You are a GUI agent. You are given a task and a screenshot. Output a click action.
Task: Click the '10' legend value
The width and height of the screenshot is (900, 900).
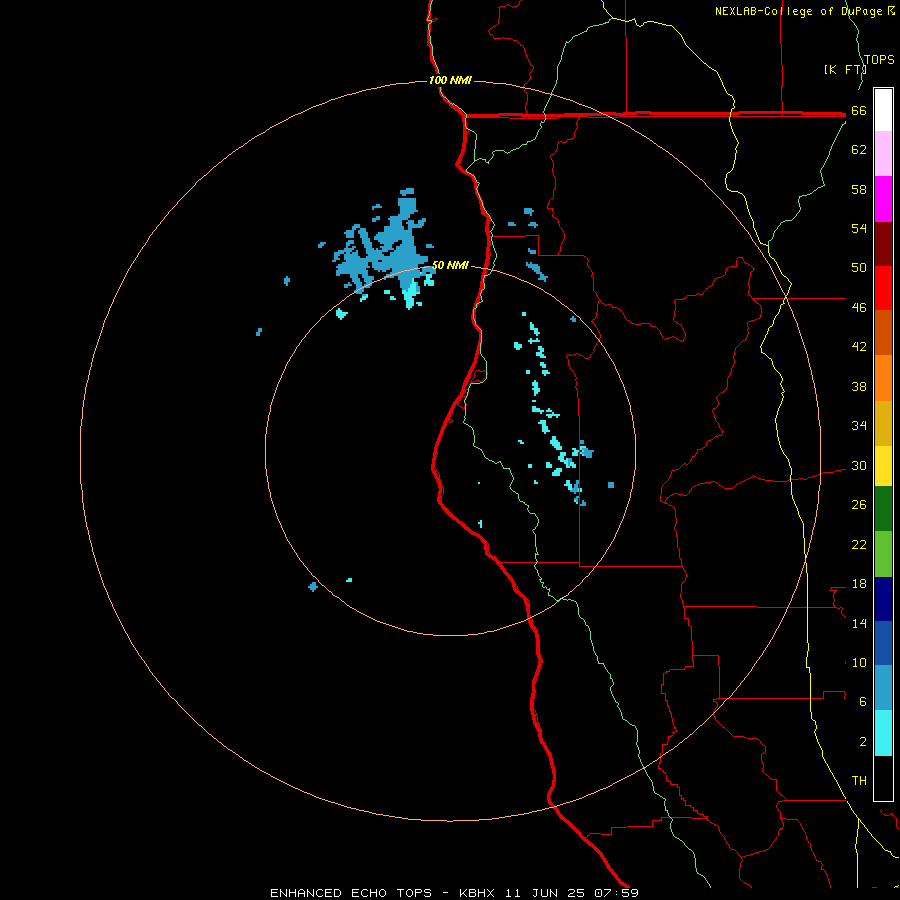[859, 663]
